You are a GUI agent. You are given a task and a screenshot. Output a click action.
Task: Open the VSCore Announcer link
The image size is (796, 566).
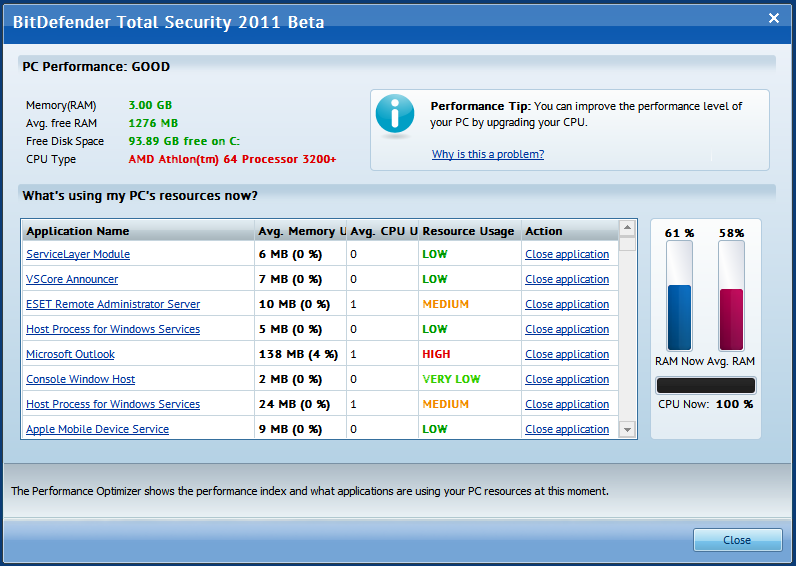(72, 279)
